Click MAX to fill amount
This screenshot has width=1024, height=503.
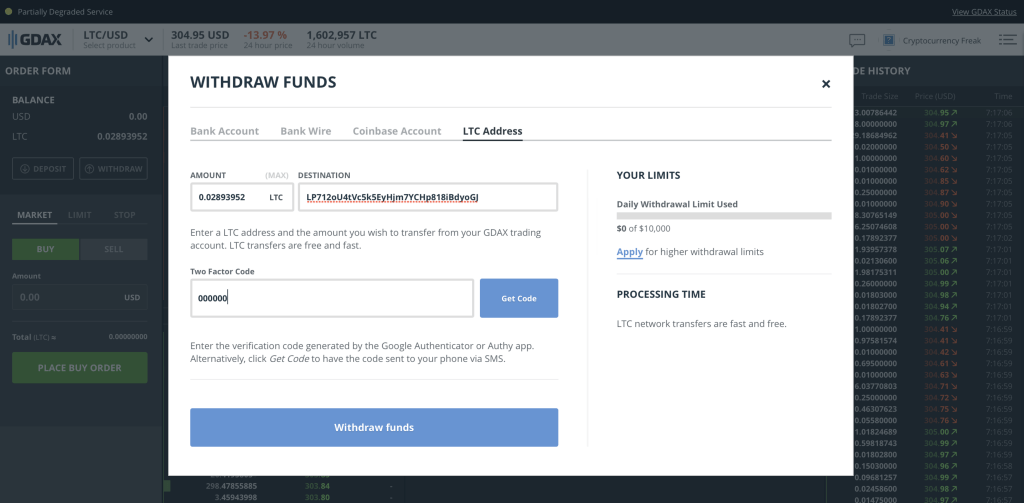276,175
